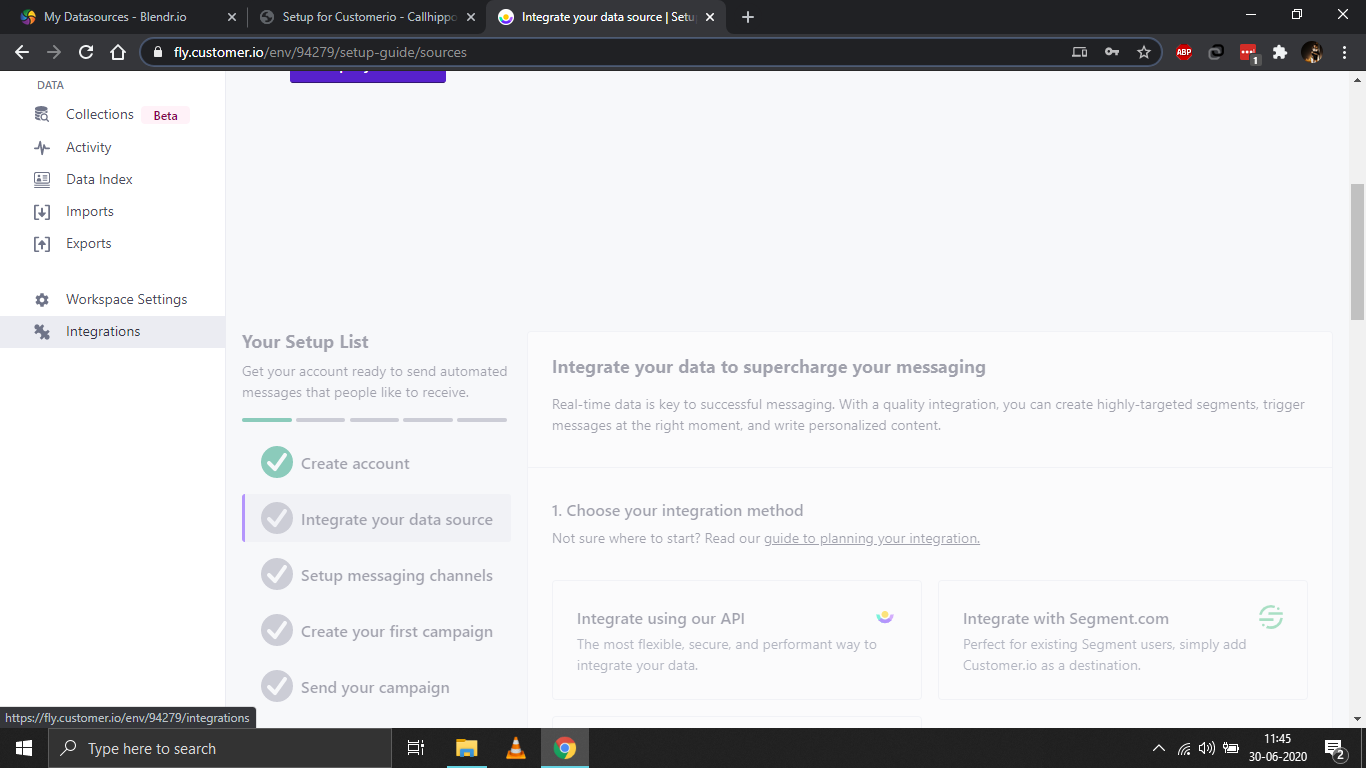
Task: Click the purple button at page top
Action: (x=368, y=76)
